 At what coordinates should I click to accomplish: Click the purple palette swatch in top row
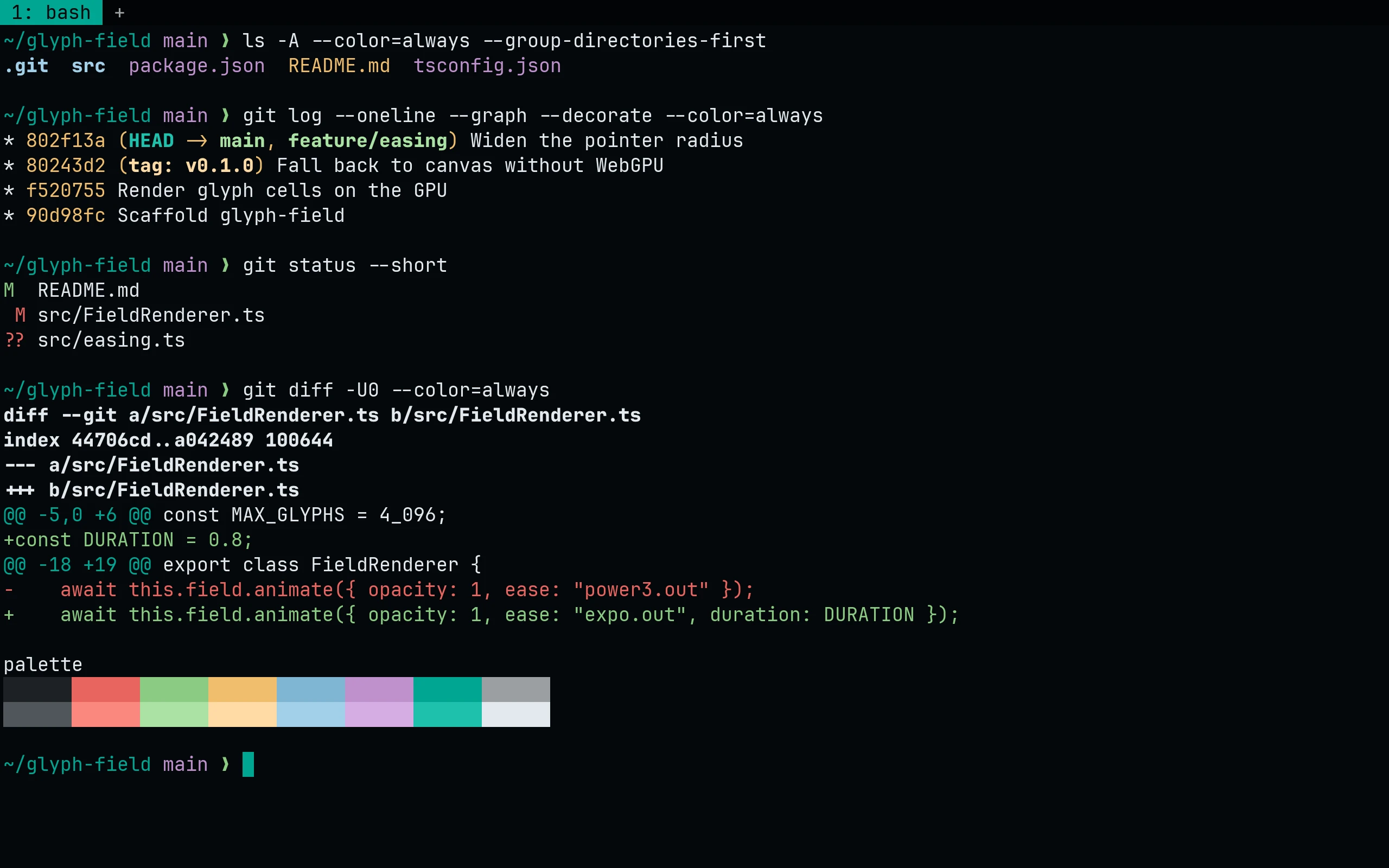point(379,690)
